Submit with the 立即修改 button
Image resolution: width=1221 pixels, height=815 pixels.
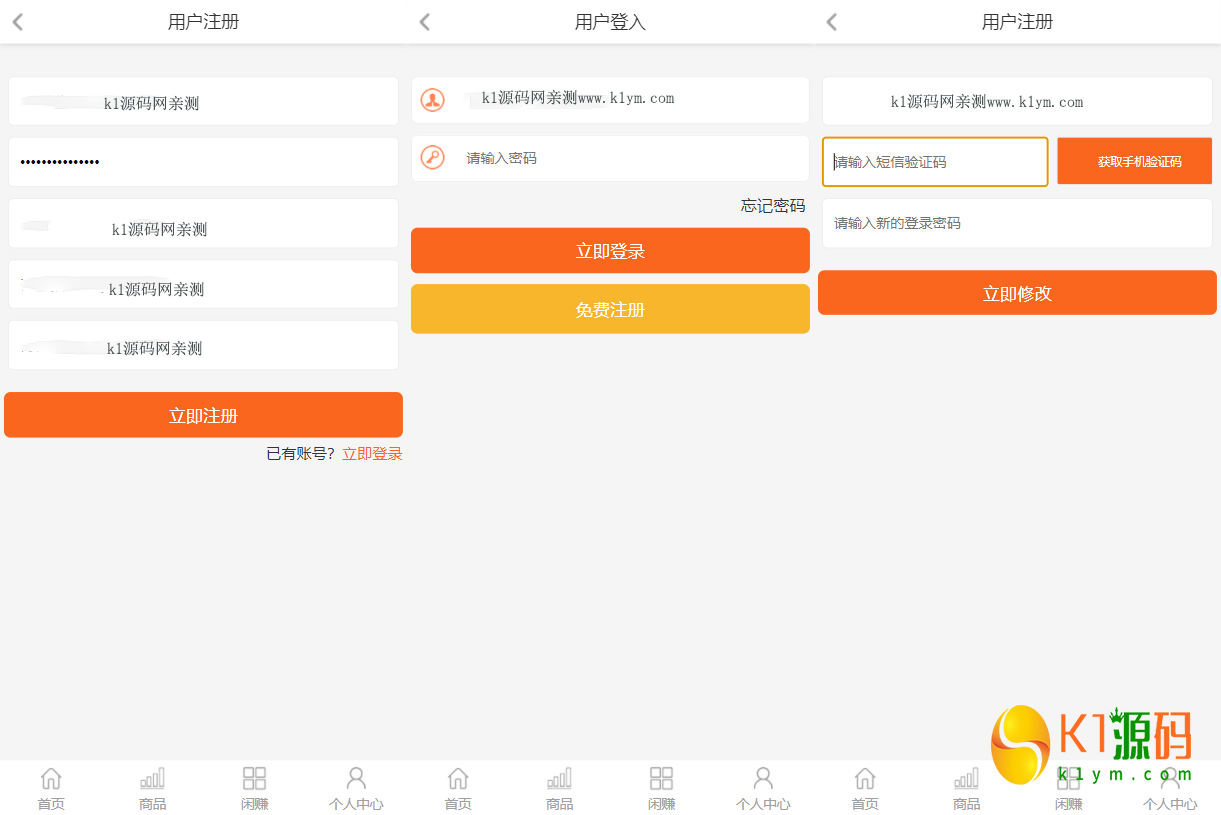[x=1017, y=293]
